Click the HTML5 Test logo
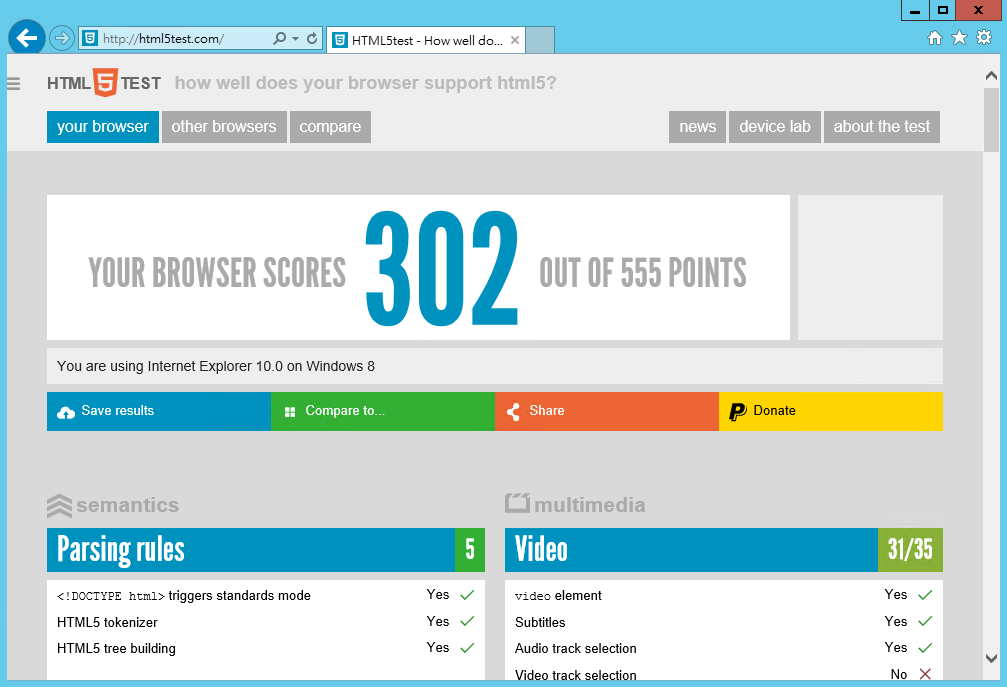 coord(104,83)
